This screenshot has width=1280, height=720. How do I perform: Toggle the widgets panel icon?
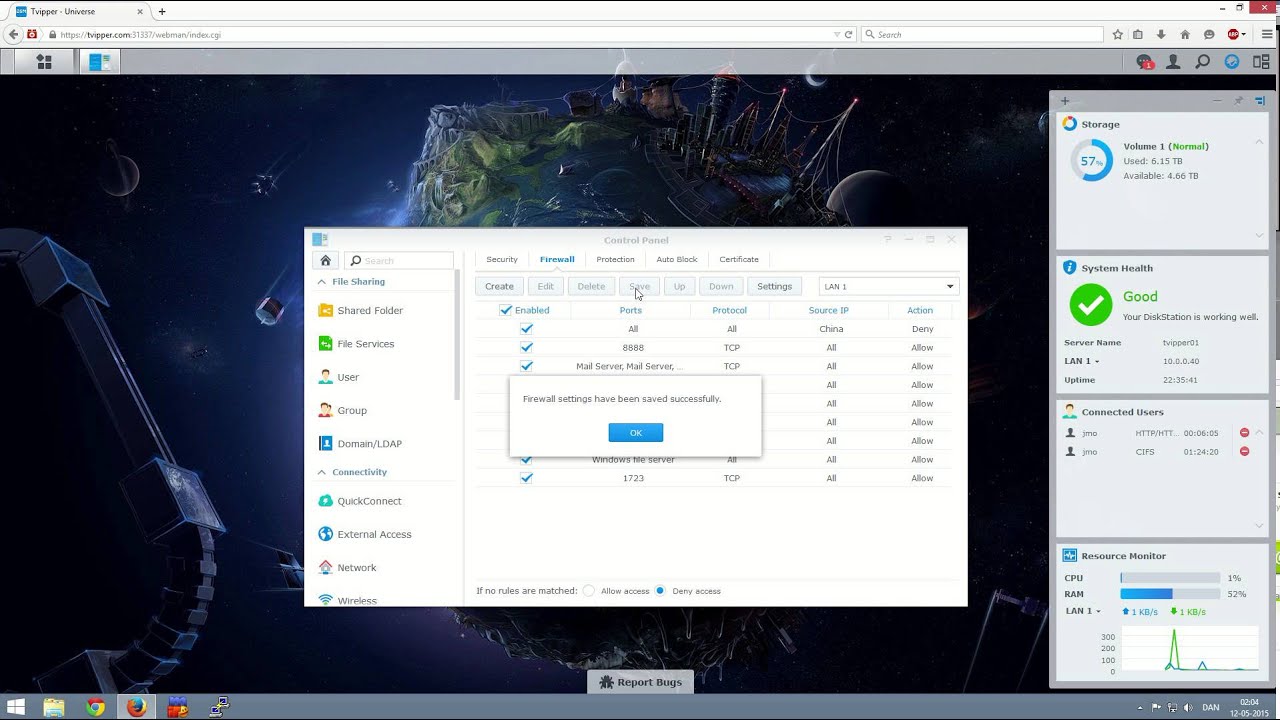1232,62
